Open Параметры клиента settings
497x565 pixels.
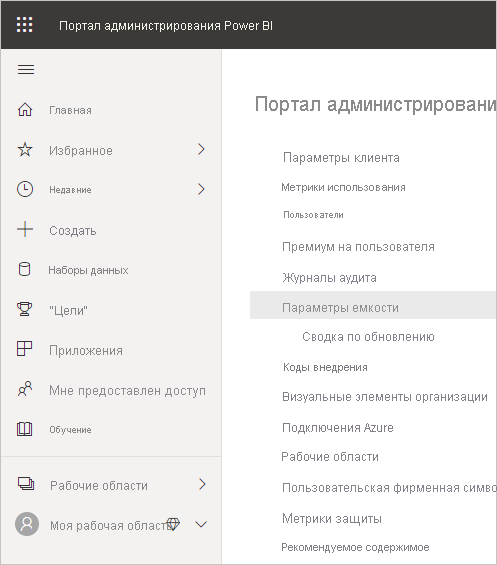pyautogui.click(x=341, y=158)
